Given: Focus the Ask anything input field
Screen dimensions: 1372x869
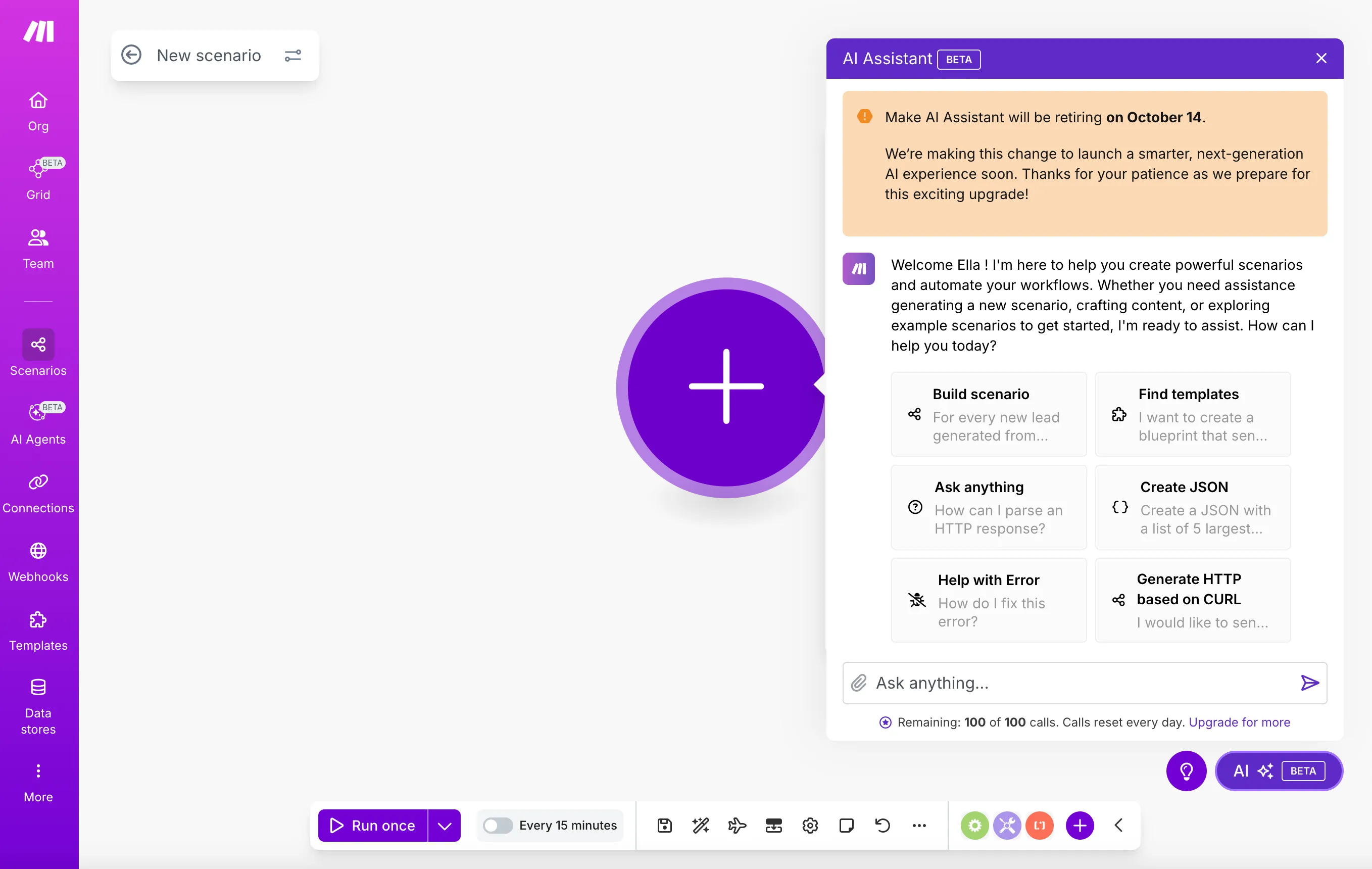Looking at the screenshot, I should click(x=1084, y=683).
